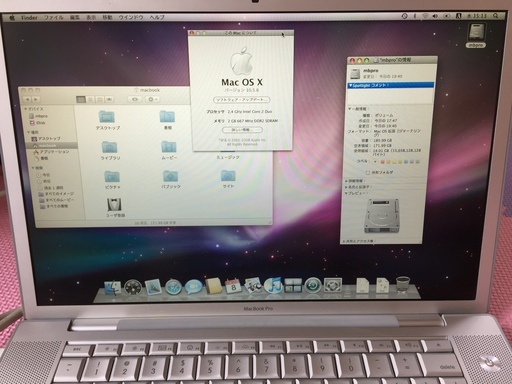Viewport: 512px width, 384px height.
Task: Select iDisk in Finder sidebar
Action: [x=37, y=123]
